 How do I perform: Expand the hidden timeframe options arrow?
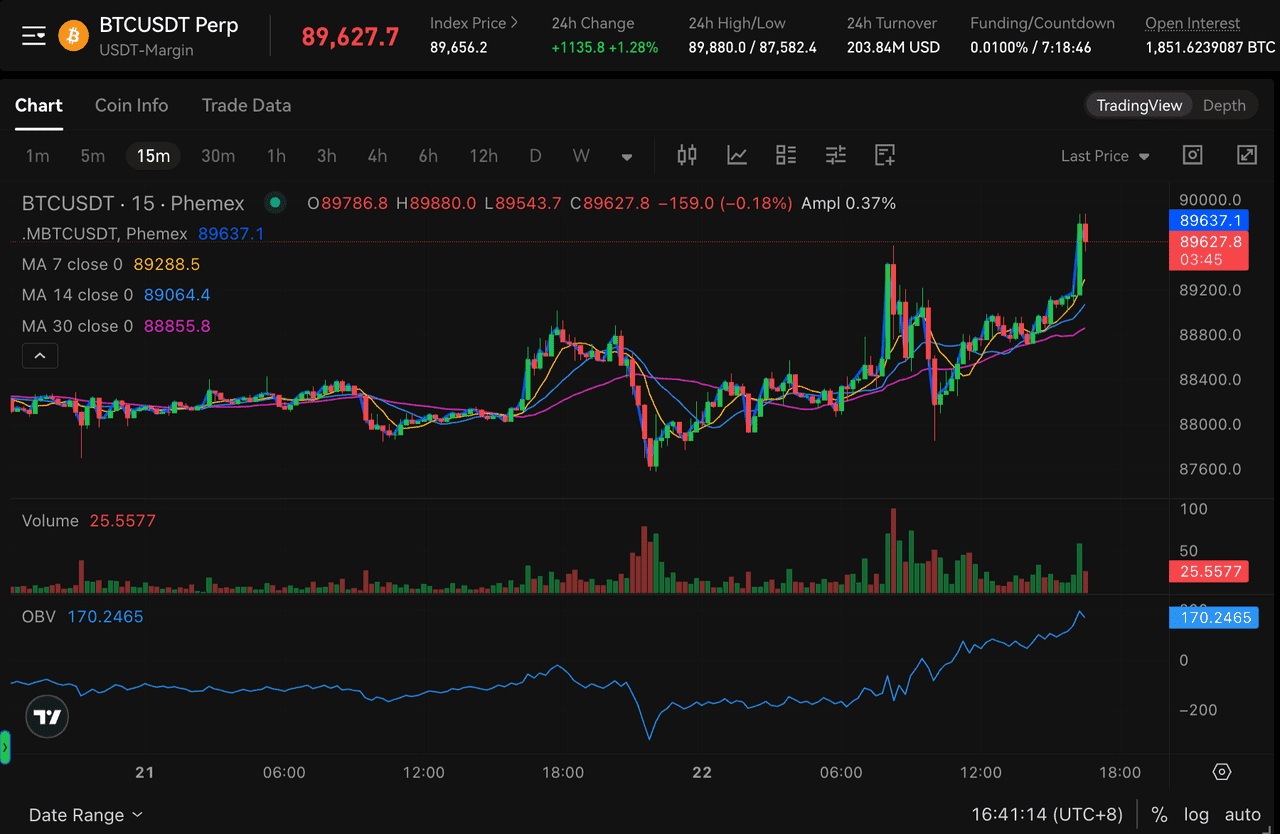pyautogui.click(x=627, y=156)
